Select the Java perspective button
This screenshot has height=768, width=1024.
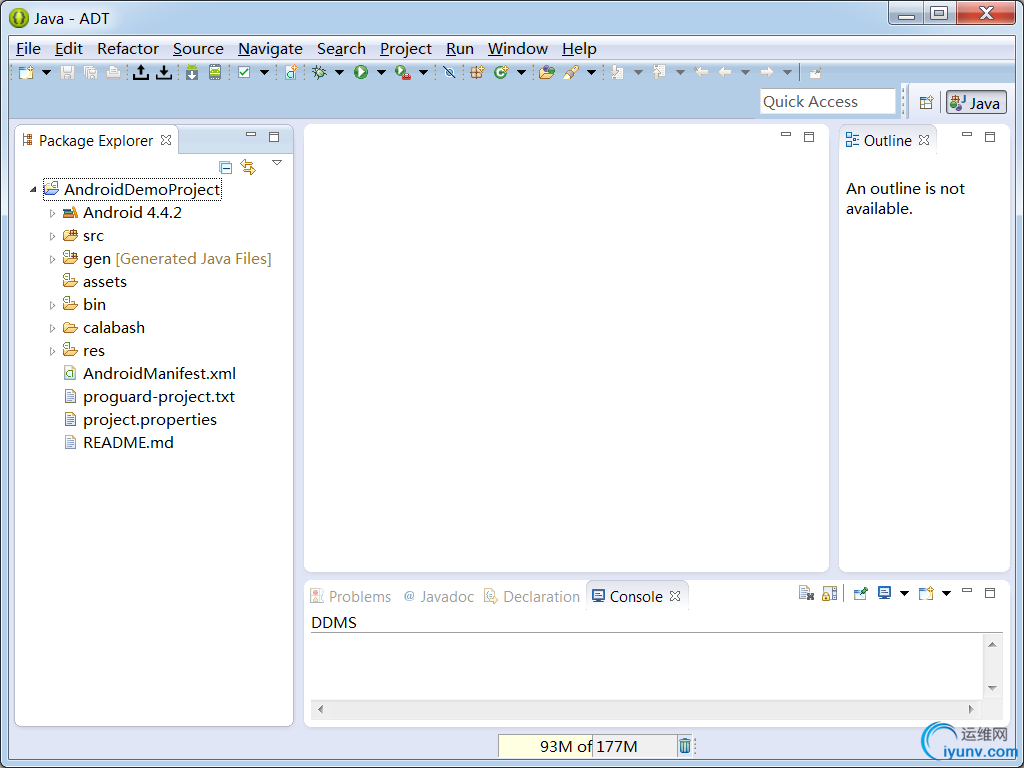click(x=976, y=103)
